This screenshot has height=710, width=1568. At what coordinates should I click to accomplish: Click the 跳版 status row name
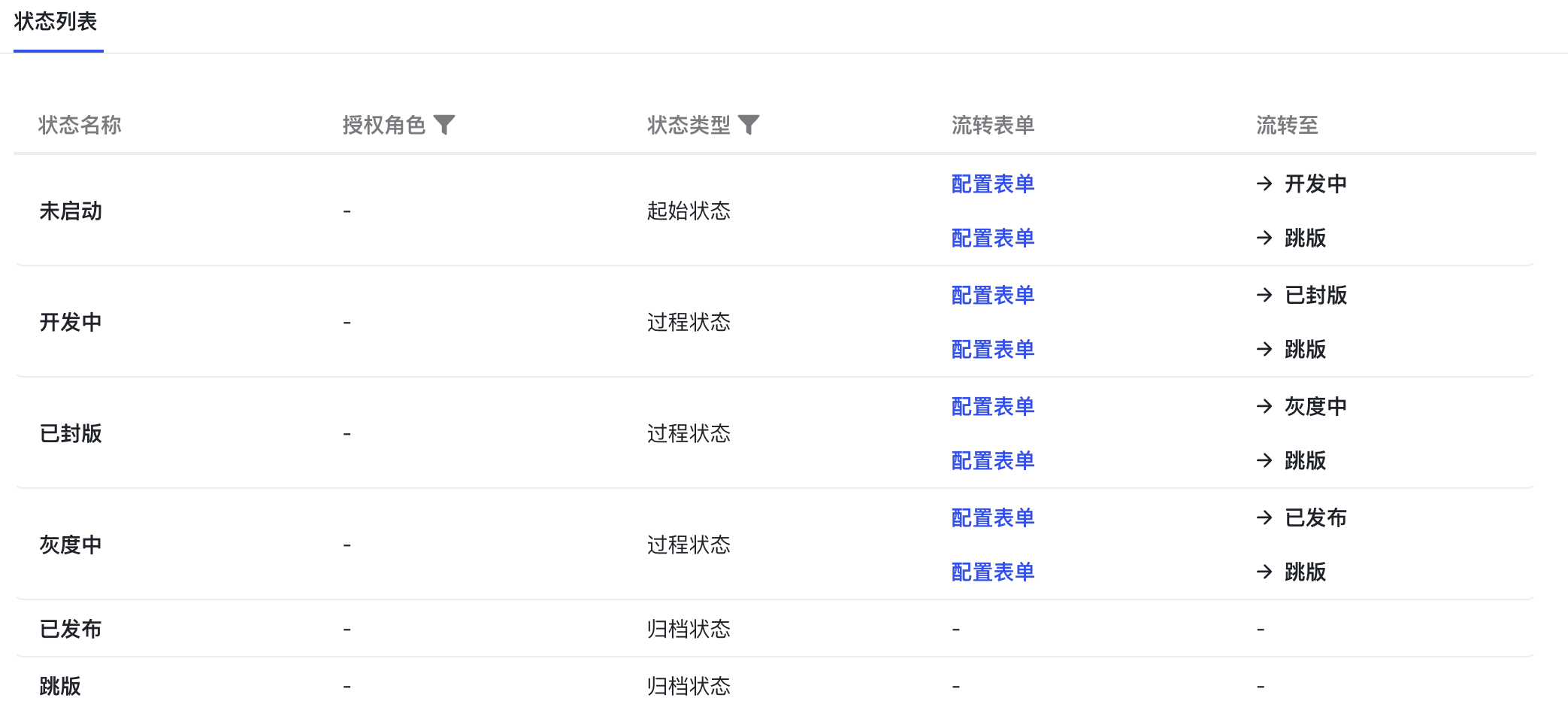(60, 687)
